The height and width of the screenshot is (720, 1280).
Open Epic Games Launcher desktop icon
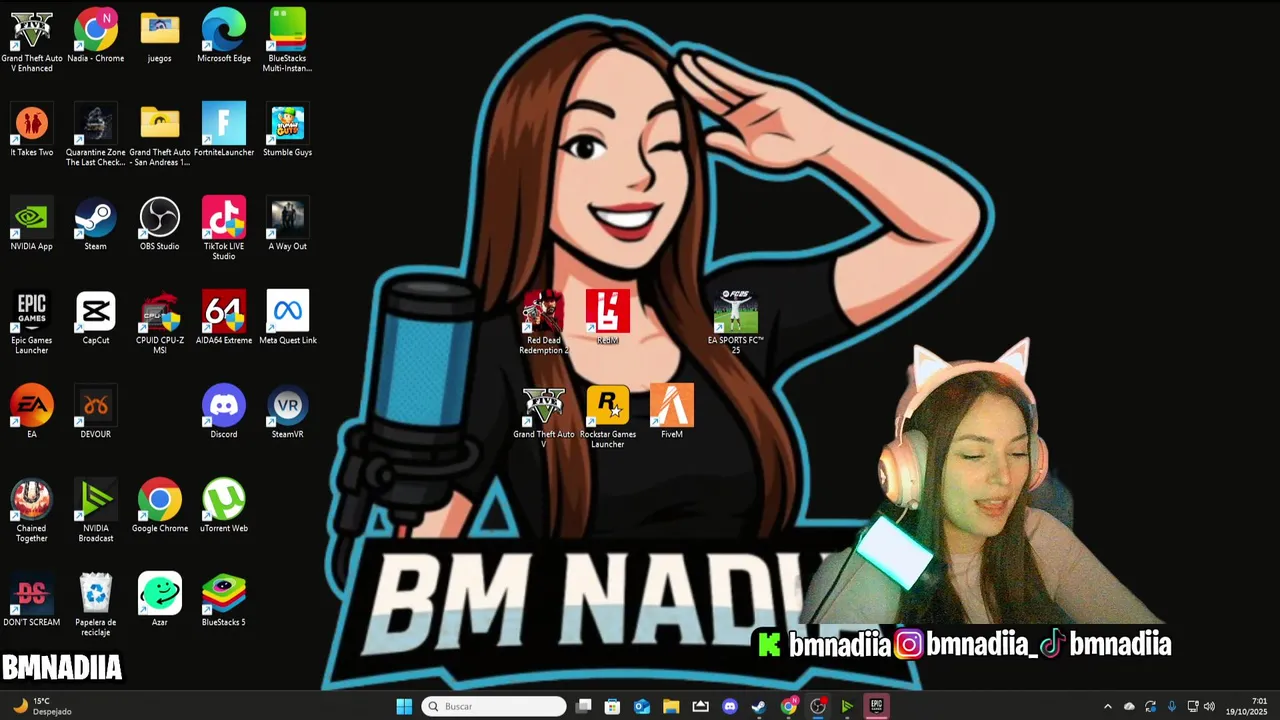click(32, 322)
